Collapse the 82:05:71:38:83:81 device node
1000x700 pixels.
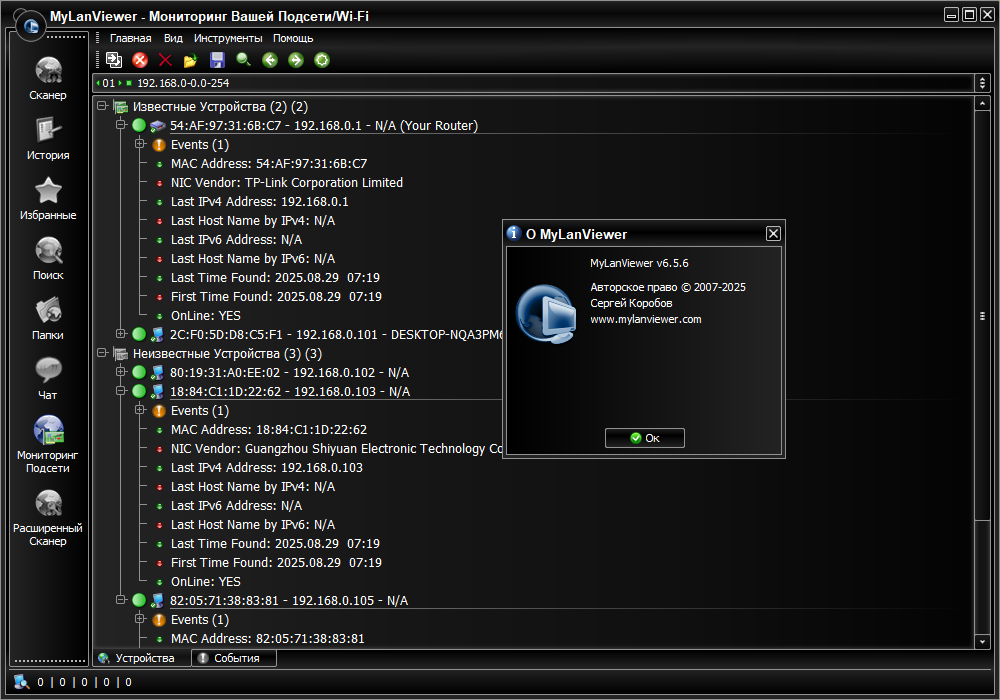(121, 600)
